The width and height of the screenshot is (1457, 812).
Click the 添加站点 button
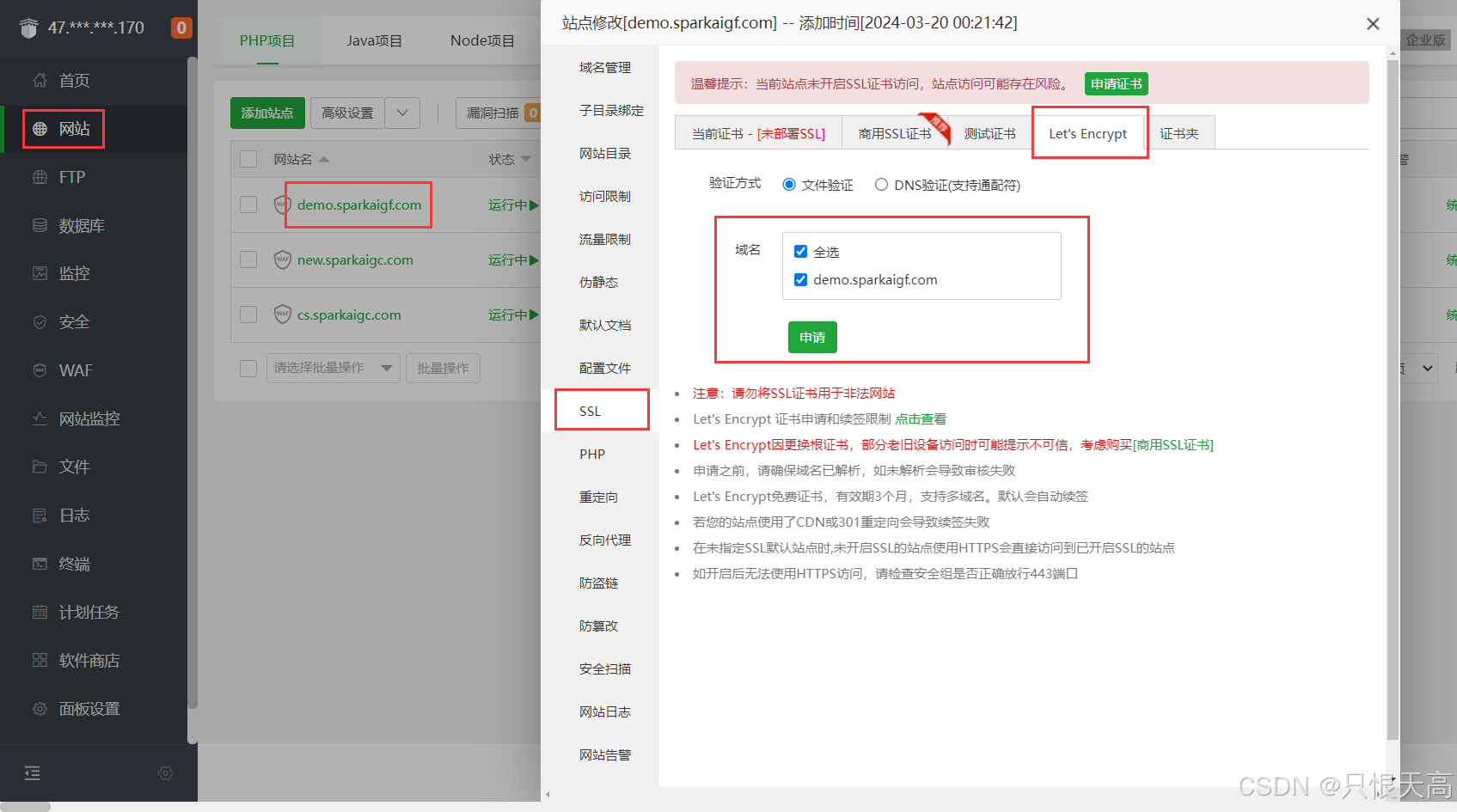pos(267,113)
